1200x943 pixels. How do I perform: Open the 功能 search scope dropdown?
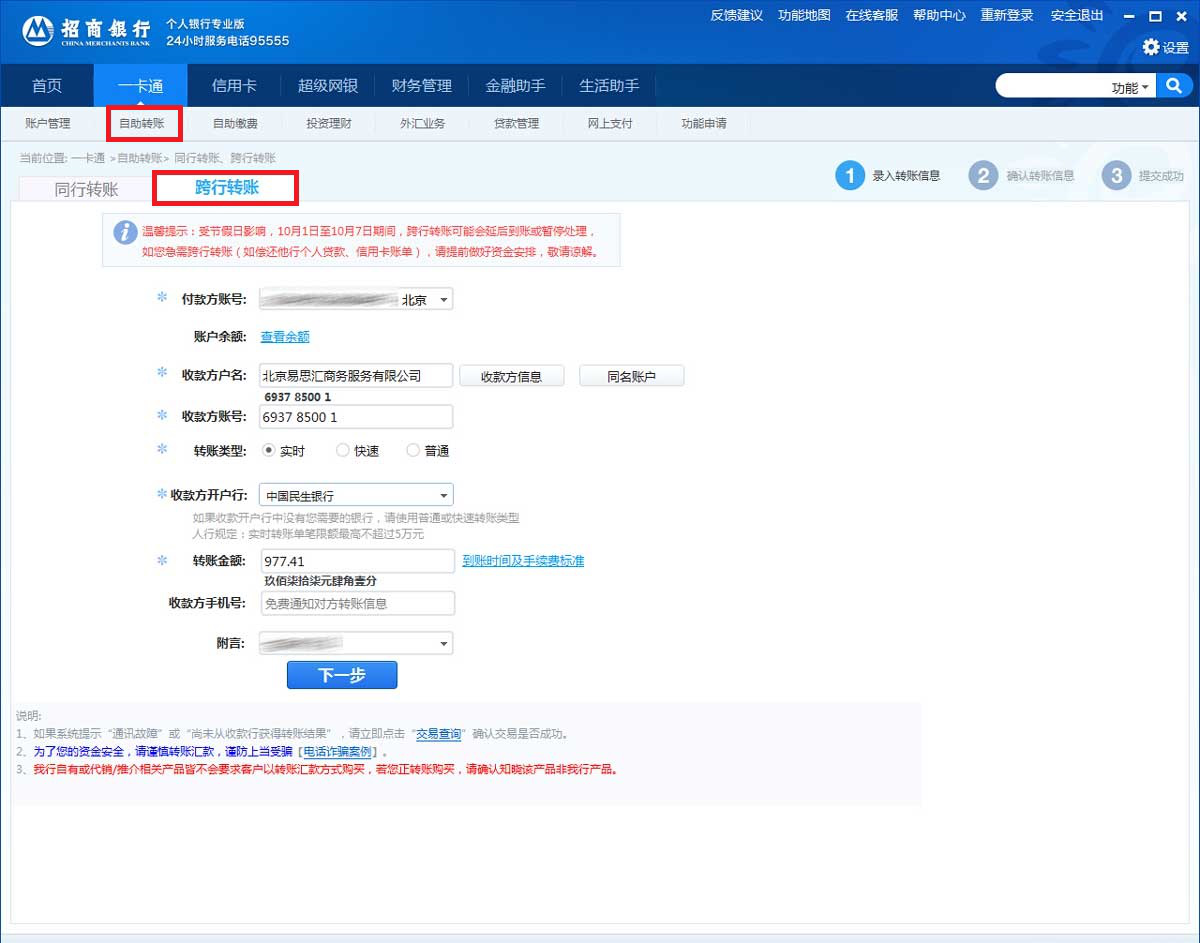coord(1130,87)
